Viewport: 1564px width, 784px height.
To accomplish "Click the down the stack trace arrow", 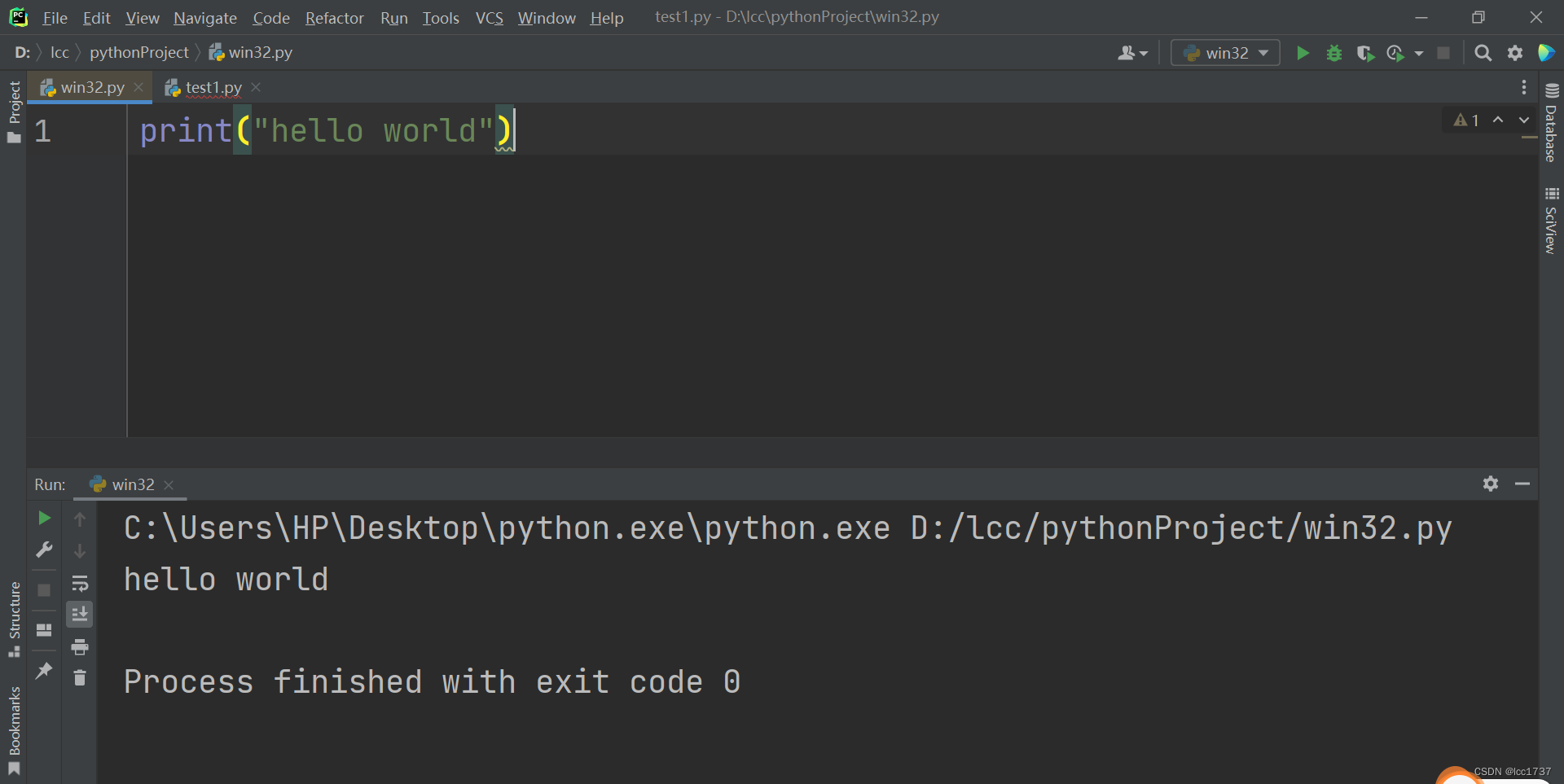I will (80, 551).
